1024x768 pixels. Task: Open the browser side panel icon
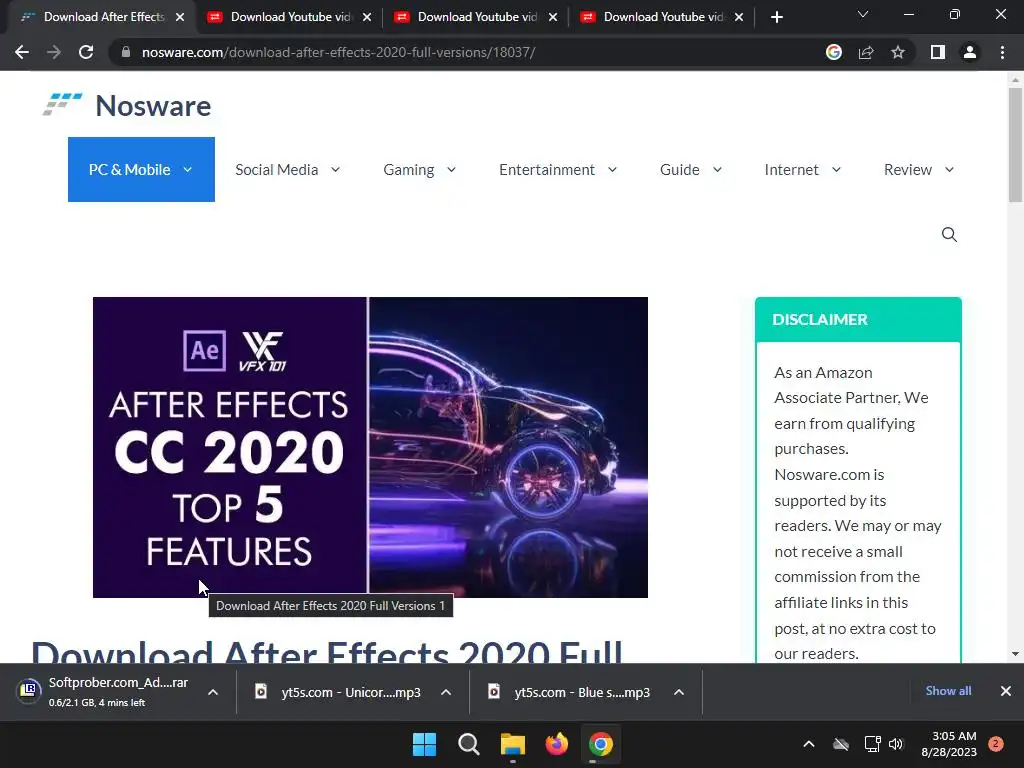tap(938, 52)
